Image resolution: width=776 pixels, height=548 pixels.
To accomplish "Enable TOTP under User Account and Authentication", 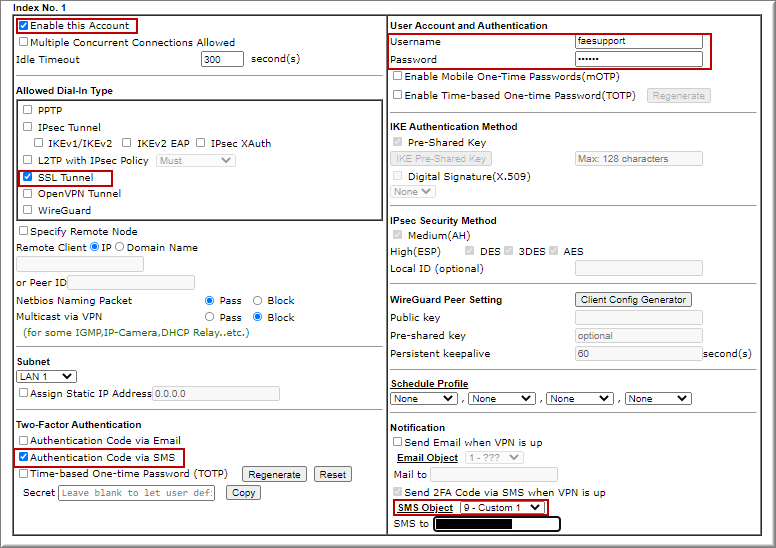I will click(397, 94).
